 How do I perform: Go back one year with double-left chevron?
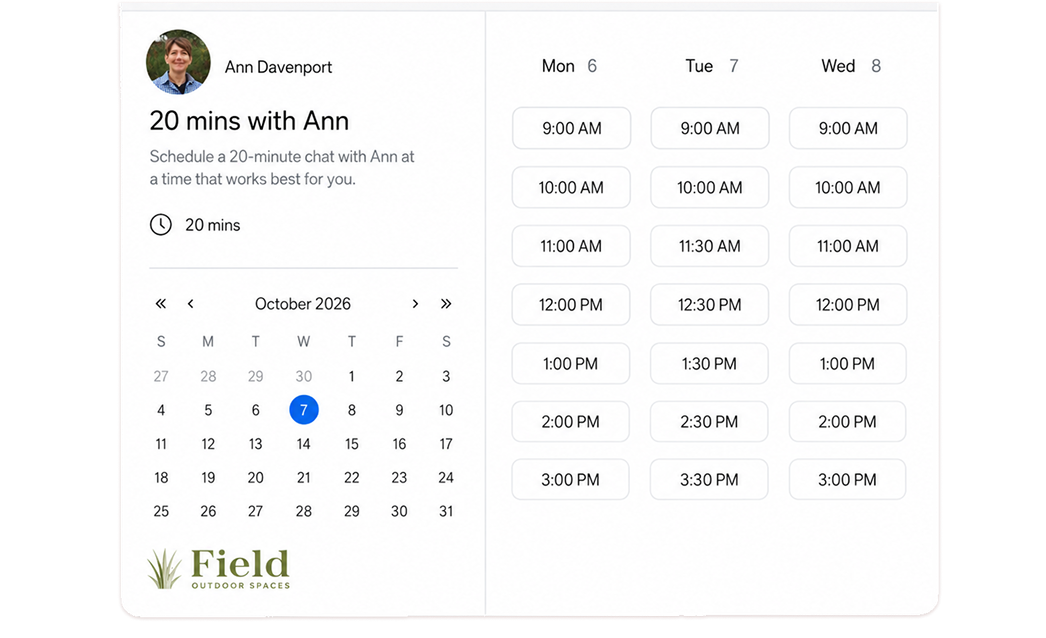(161, 304)
